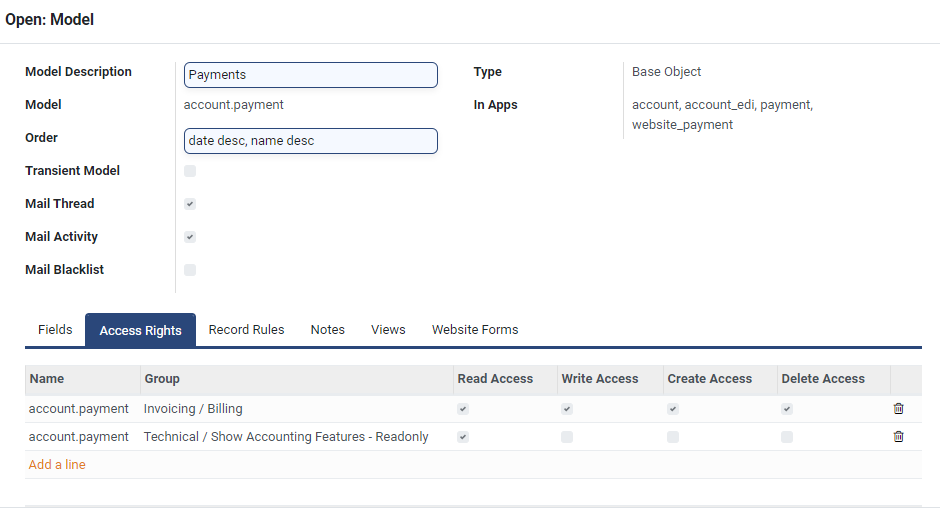Delete the Invoicing / Billing access row
The width and height of the screenshot is (940, 516).
[898, 409]
